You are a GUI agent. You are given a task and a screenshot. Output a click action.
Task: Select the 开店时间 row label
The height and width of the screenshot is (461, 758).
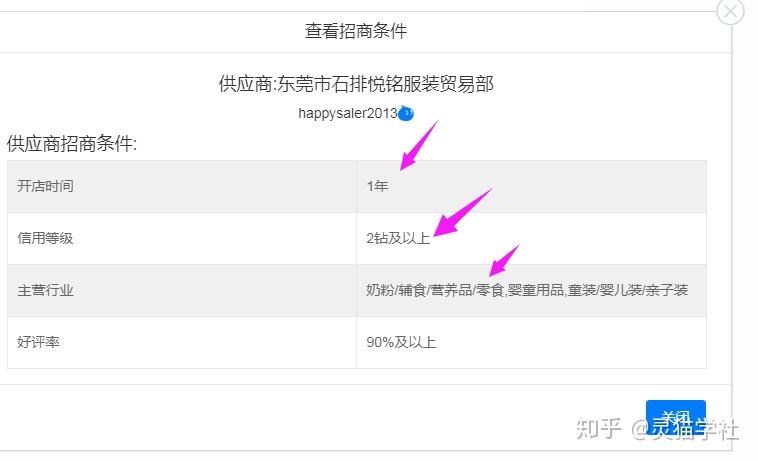pyautogui.click(x=45, y=186)
